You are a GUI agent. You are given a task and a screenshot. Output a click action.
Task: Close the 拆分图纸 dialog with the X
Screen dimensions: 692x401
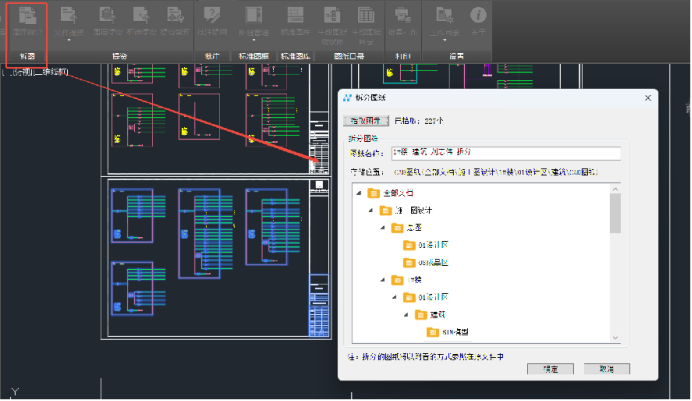click(x=646, y=97)
